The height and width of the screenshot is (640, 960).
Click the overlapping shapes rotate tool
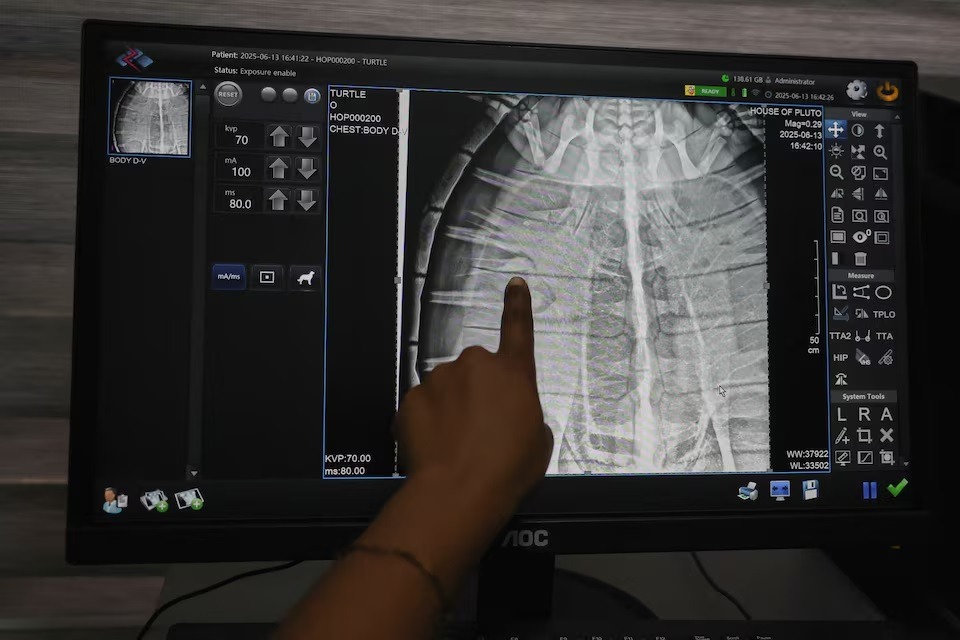(858, 173)
